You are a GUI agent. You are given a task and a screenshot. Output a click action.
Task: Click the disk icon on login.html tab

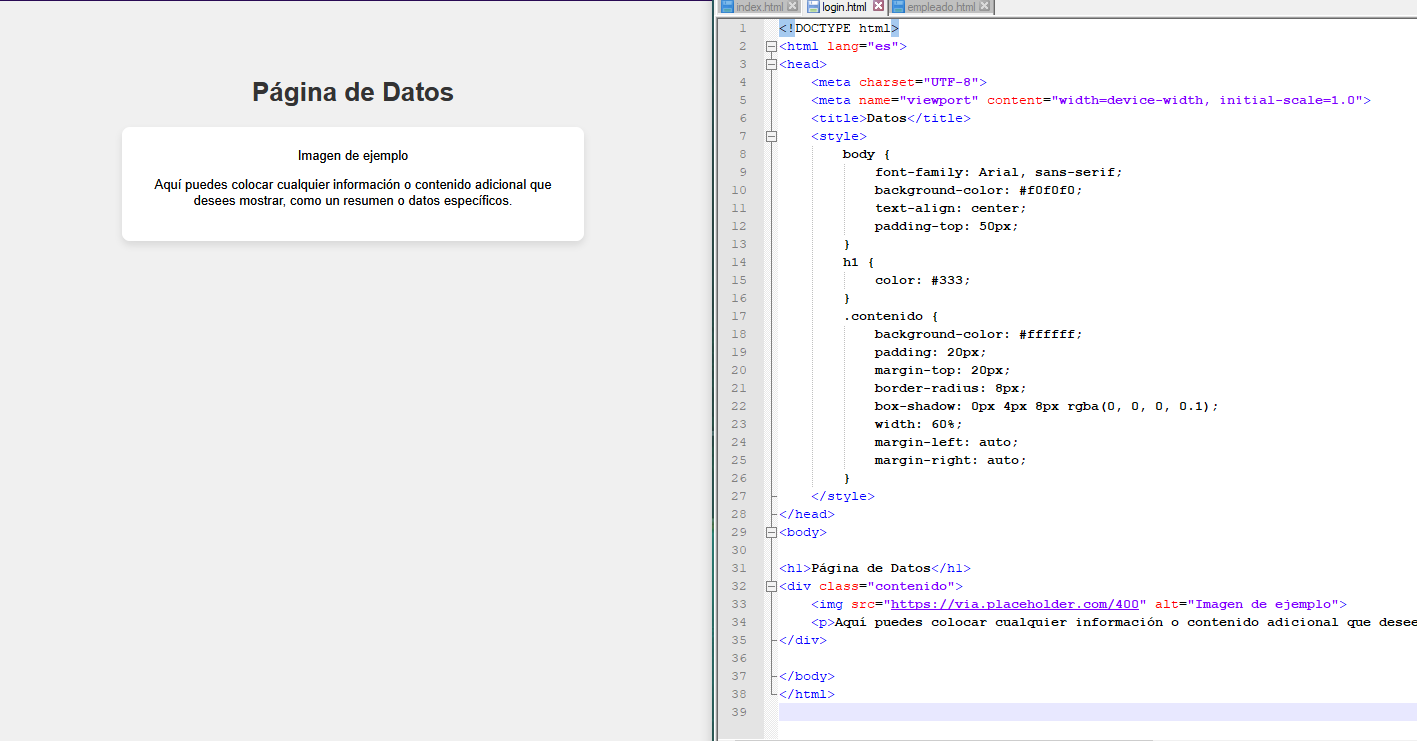[813, 7]
